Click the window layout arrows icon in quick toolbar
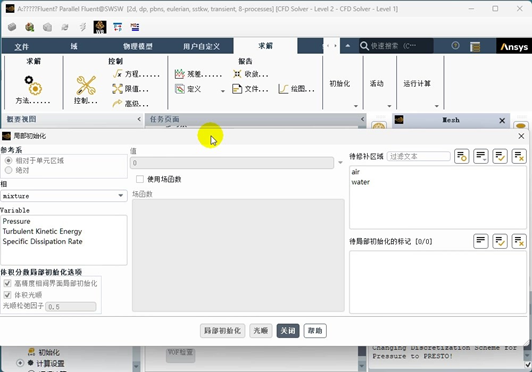This screenshot has width=532, height=372. 118,27
